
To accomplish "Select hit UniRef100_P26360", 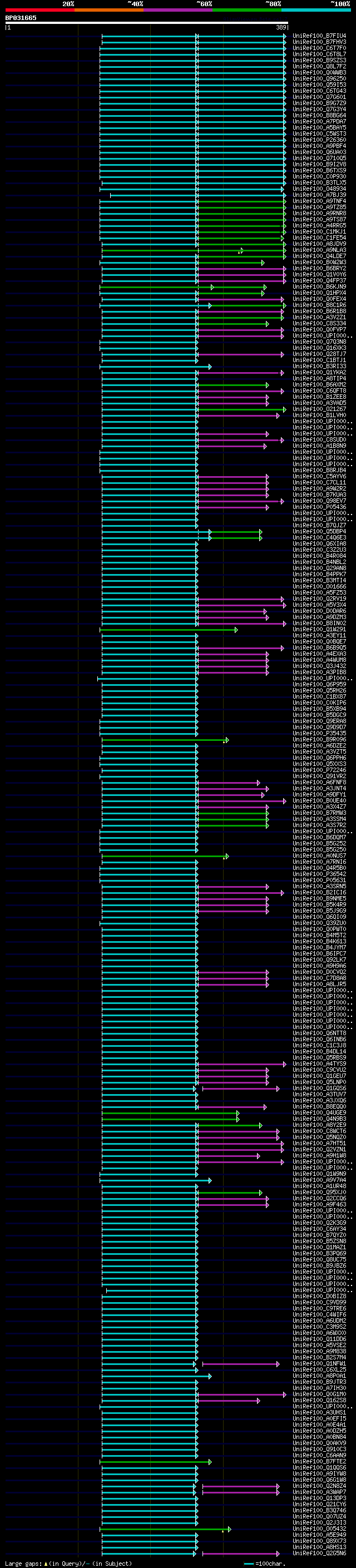I will (x=319, y=140).
